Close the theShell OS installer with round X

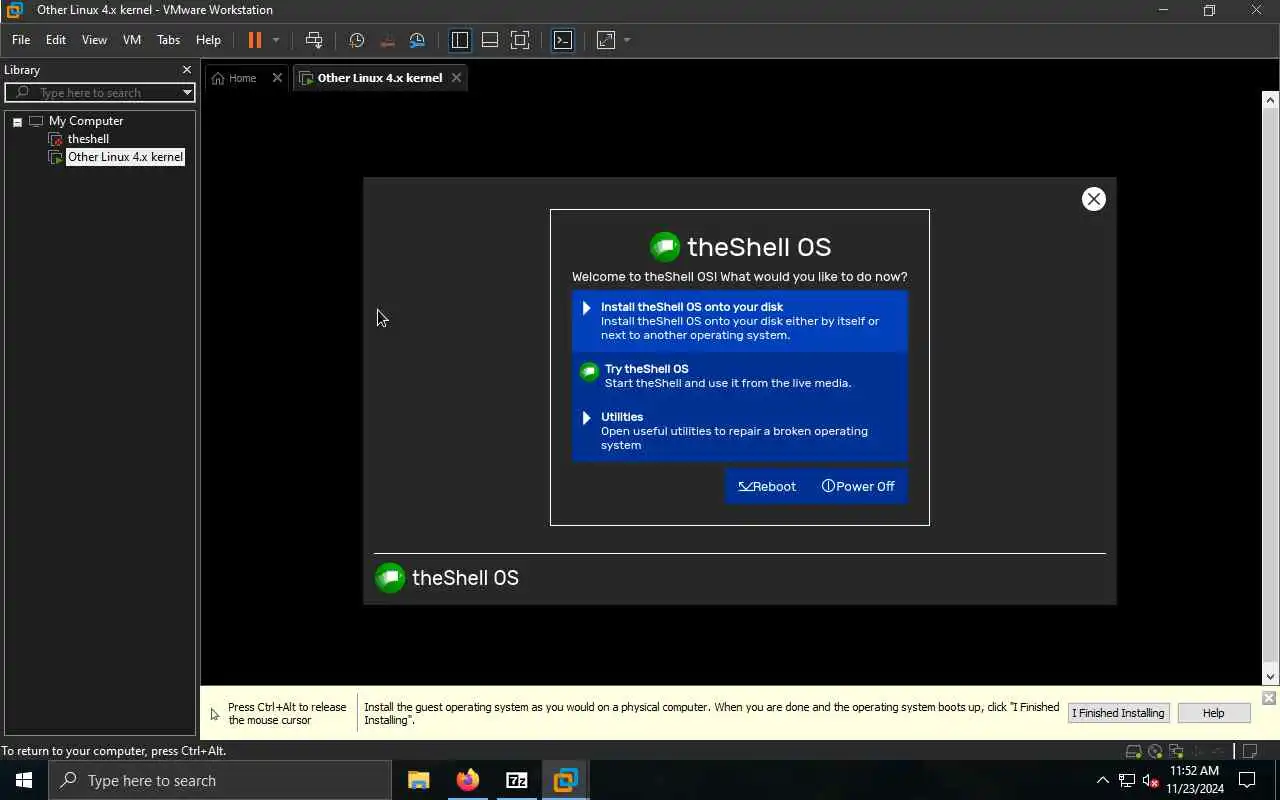[x=1094, y=199]
